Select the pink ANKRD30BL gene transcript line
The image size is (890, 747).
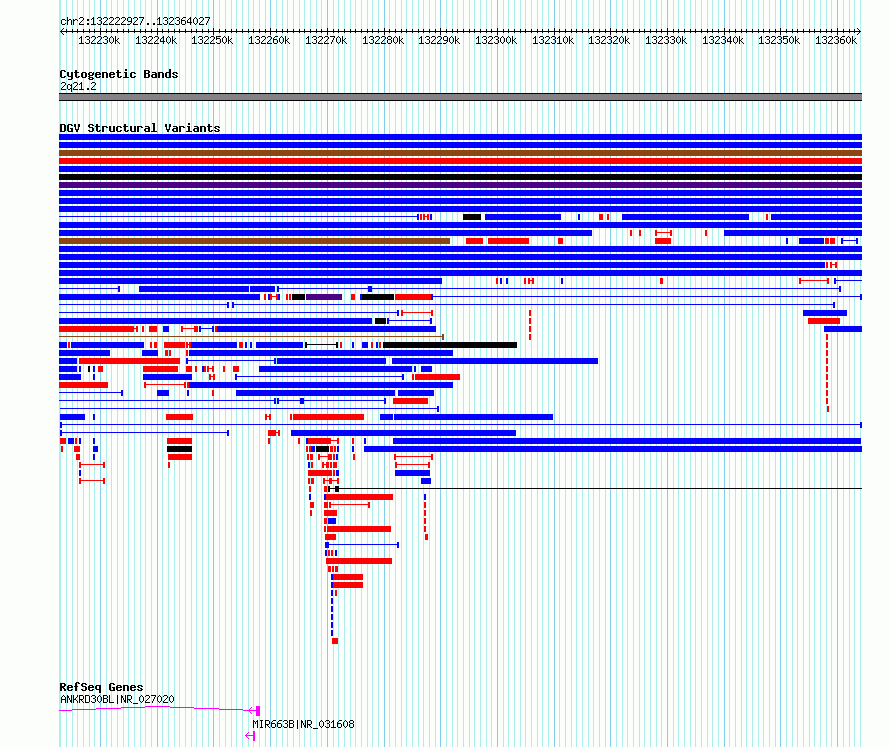click(159, 708)
